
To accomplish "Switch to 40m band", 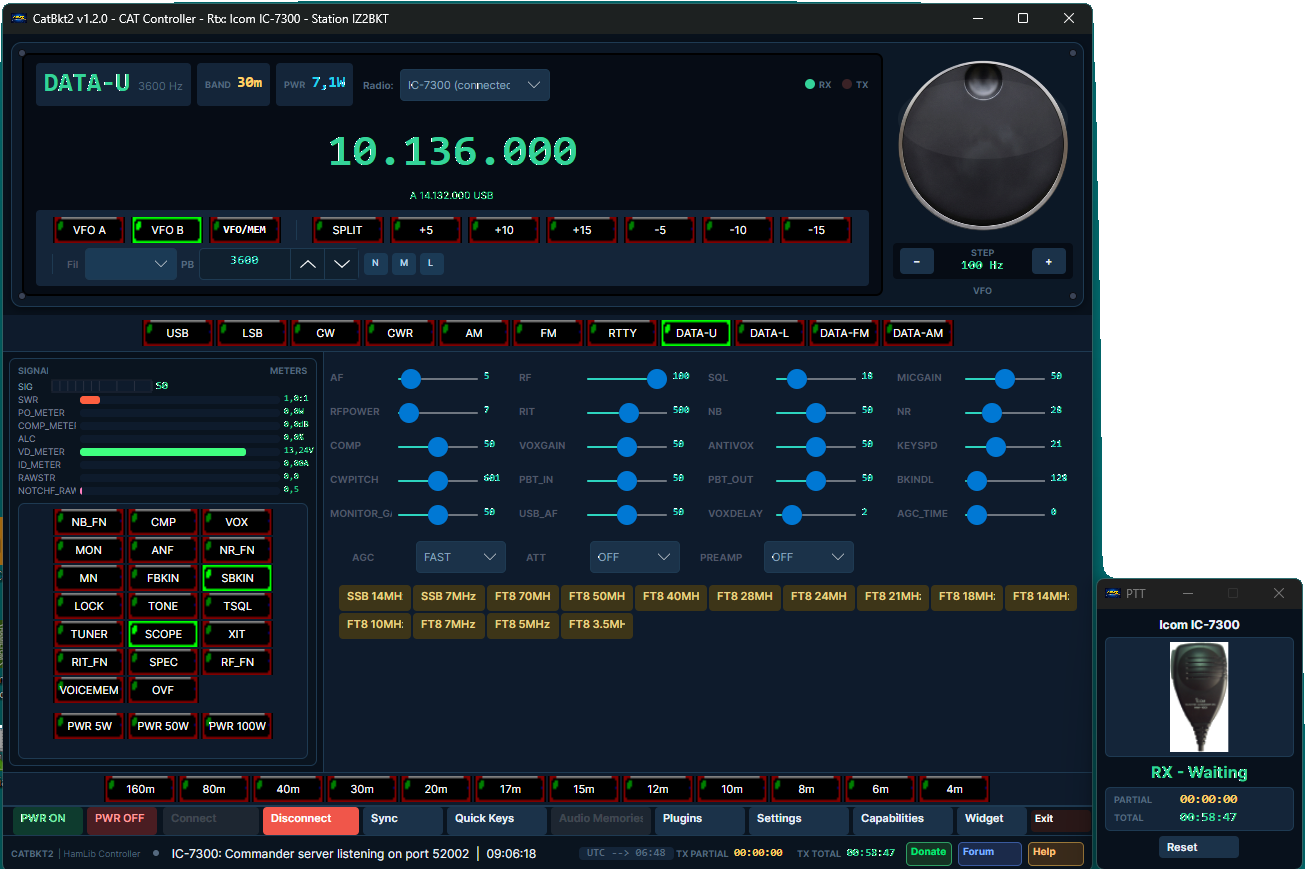I will coord(288,789).
